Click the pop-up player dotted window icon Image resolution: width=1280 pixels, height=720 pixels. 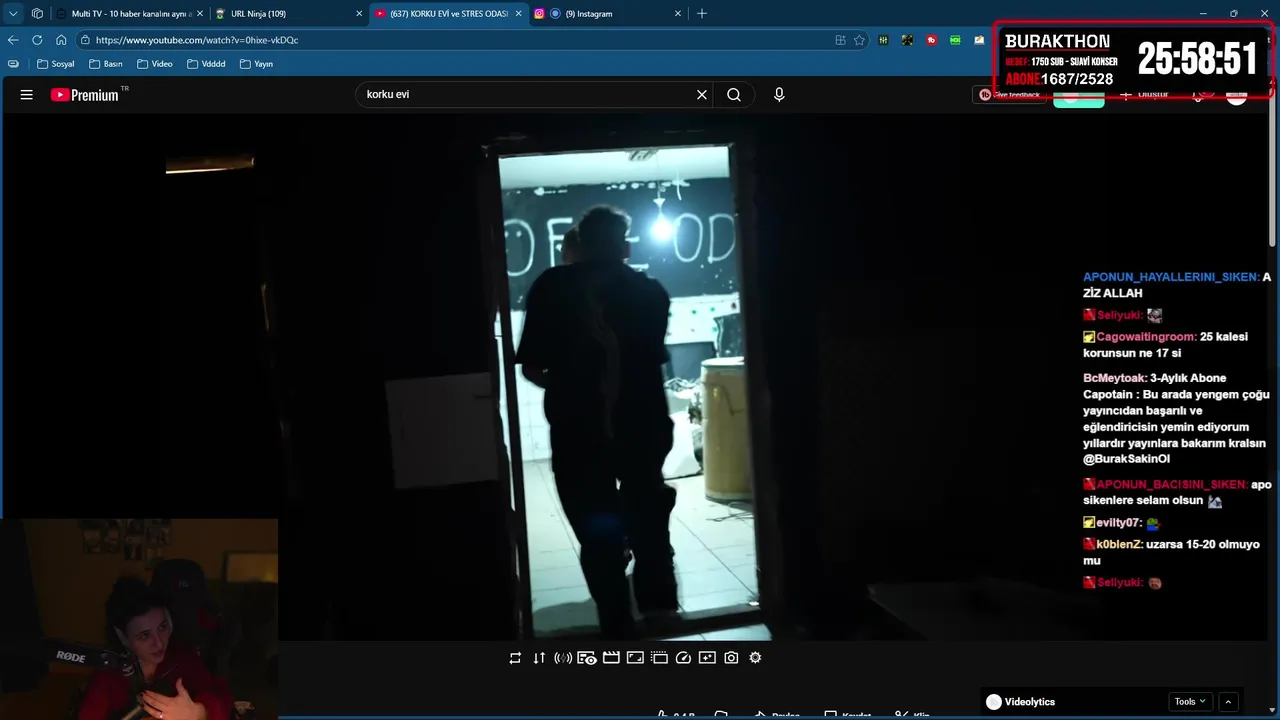659,658
